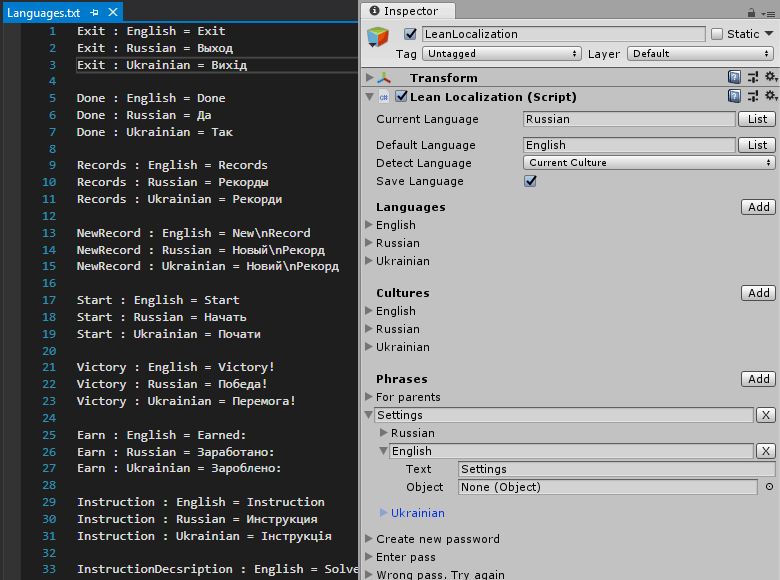This screenshot has width=780, height=580.
Task: Toggle the Save Language checkbox
Action: pyautogui.click(x=530, y=181)
